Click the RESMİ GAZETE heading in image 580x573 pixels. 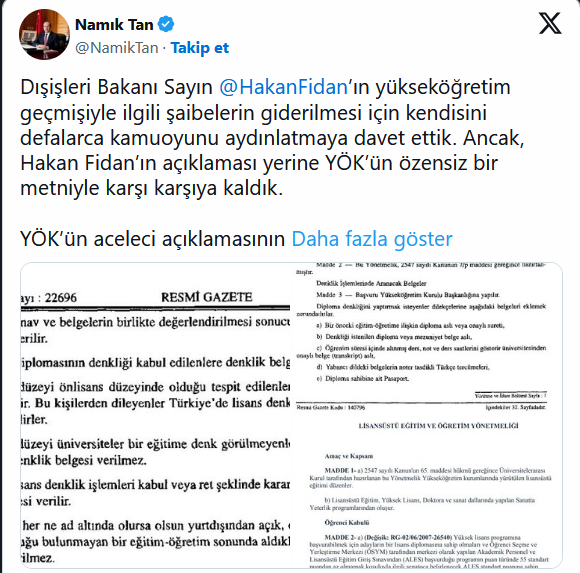207,297
